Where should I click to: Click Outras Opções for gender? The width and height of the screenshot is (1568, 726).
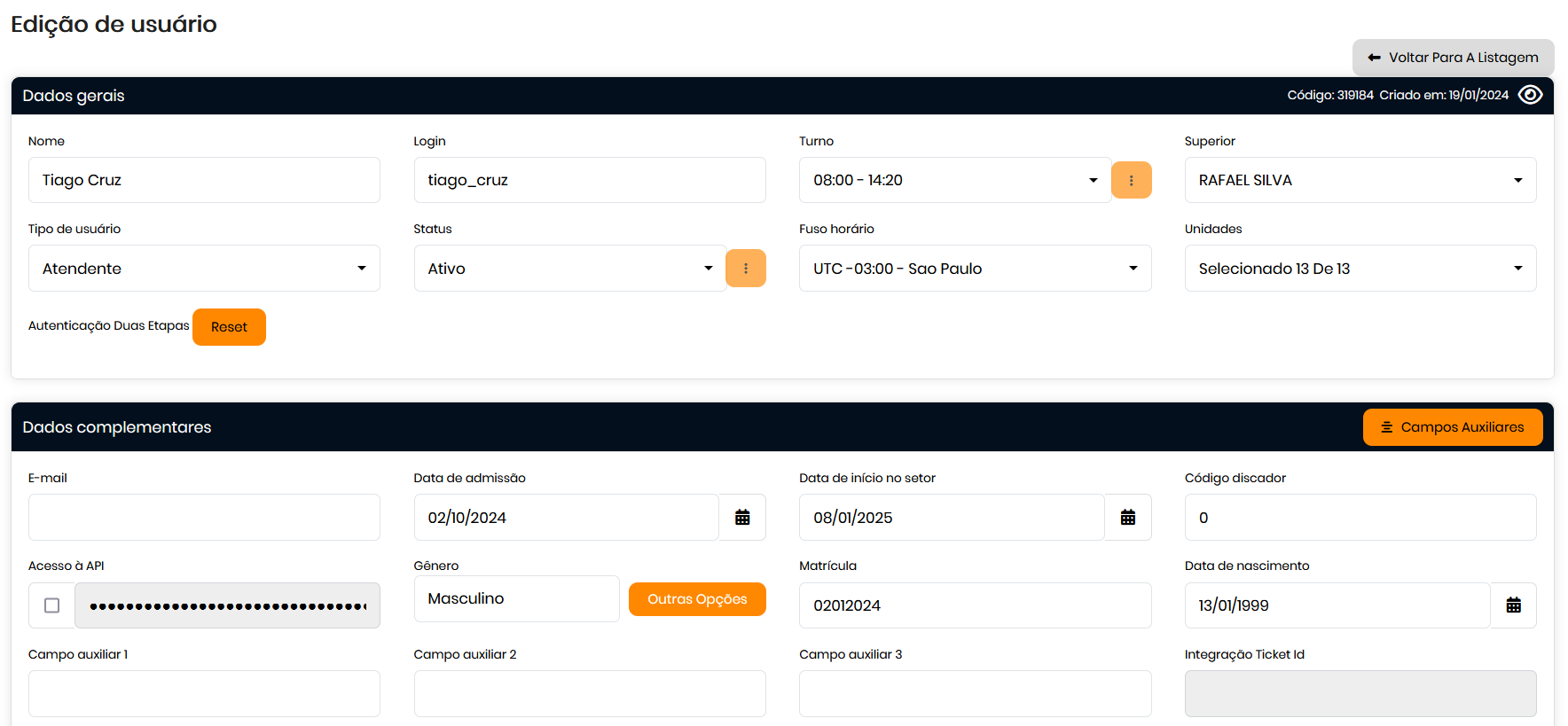coord(697,599)
